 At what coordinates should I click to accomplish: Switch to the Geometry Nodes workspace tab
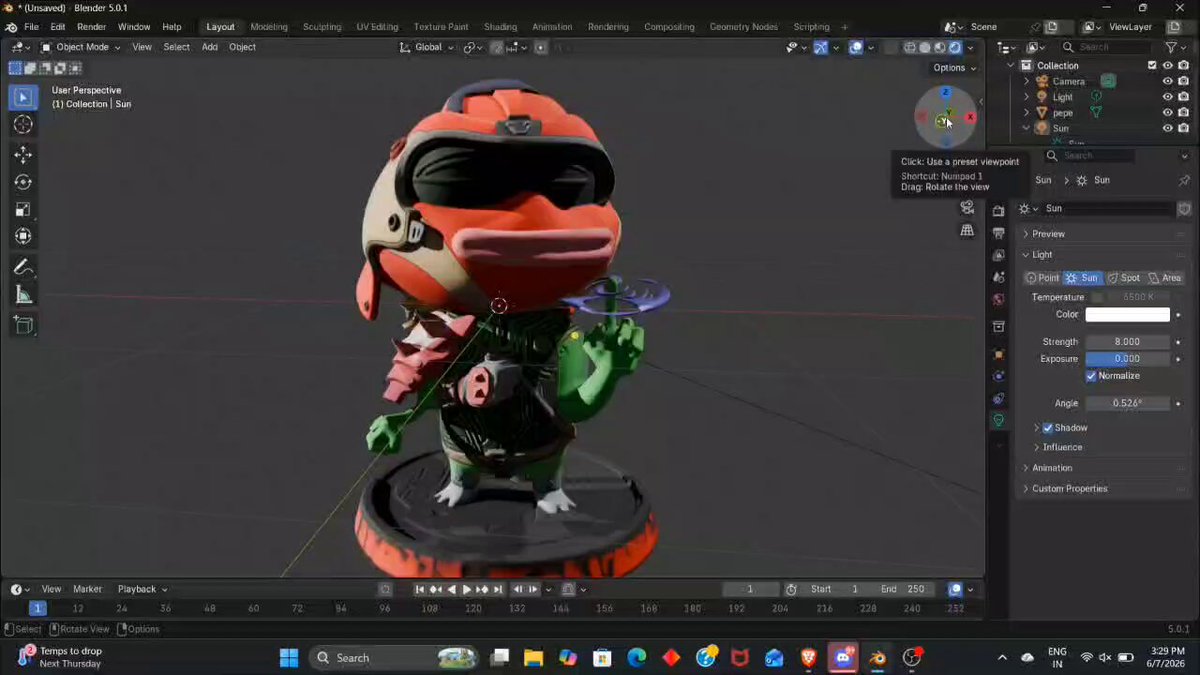pyautogui.click(x=743, y=27)
